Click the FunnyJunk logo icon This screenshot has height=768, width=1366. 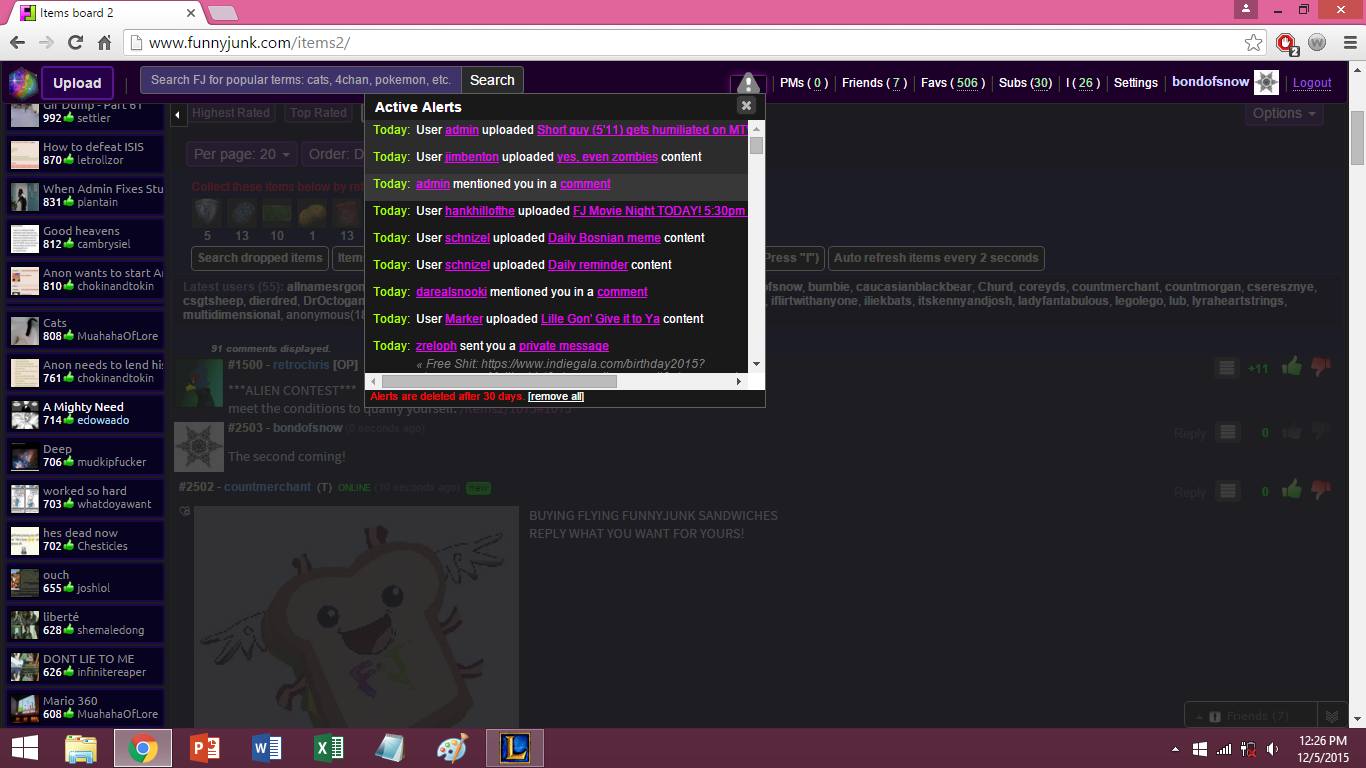[22, 82]
